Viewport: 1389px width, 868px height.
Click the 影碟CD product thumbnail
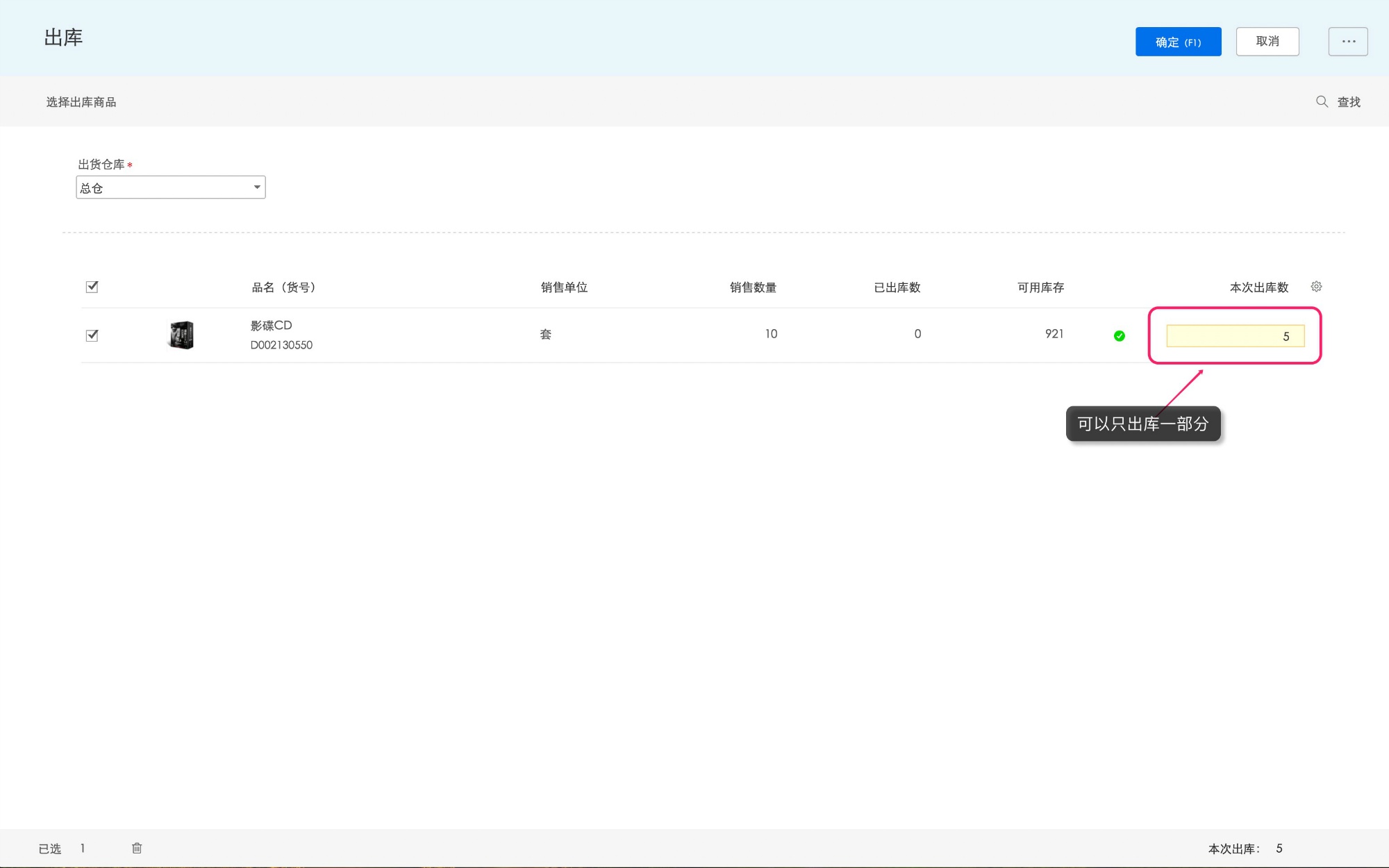(x=181, y=335)
